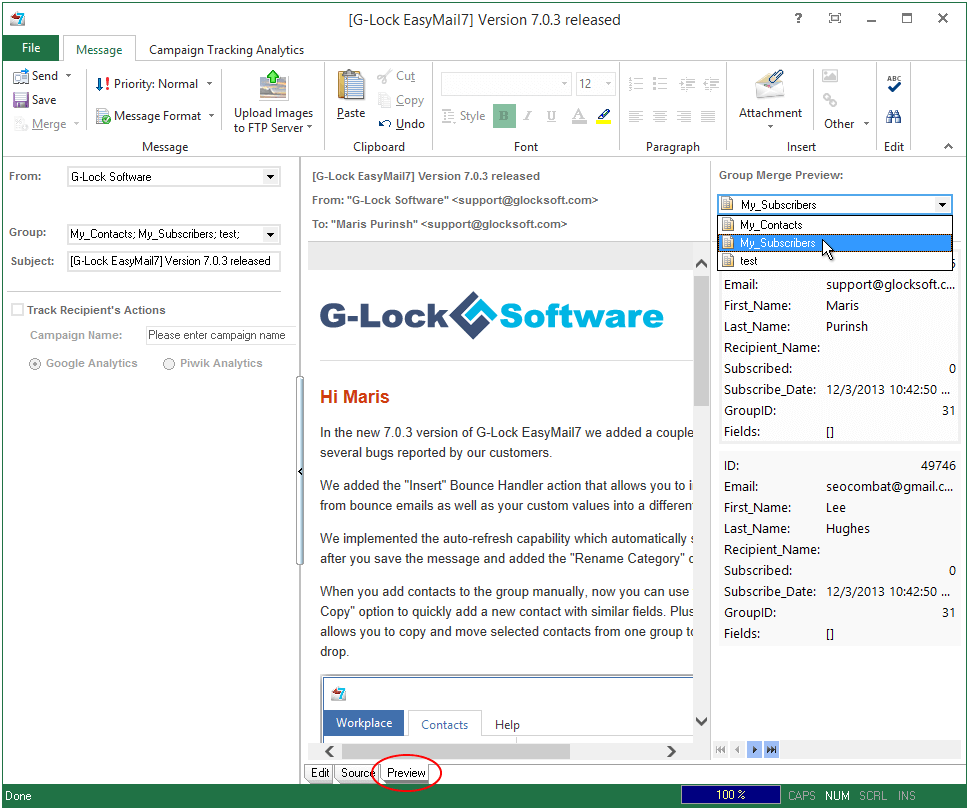Expand the Priority dropdown arrow
The width and height of the screenshot is (969, 810).
[209, 83]
